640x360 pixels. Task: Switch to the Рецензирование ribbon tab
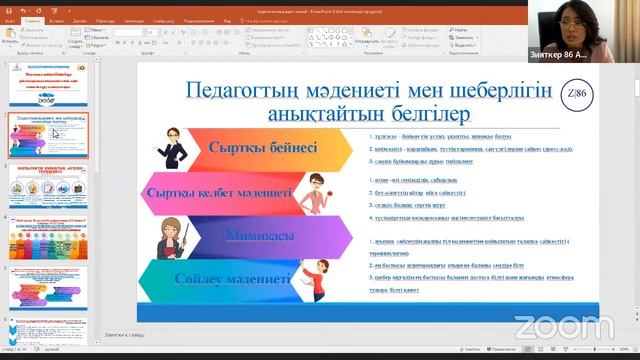[x=199, y=21]
